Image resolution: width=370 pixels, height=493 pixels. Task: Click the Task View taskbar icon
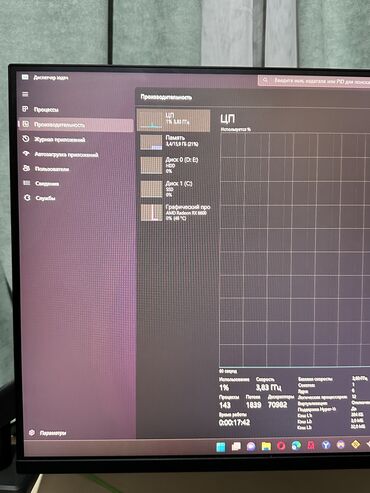236,446
